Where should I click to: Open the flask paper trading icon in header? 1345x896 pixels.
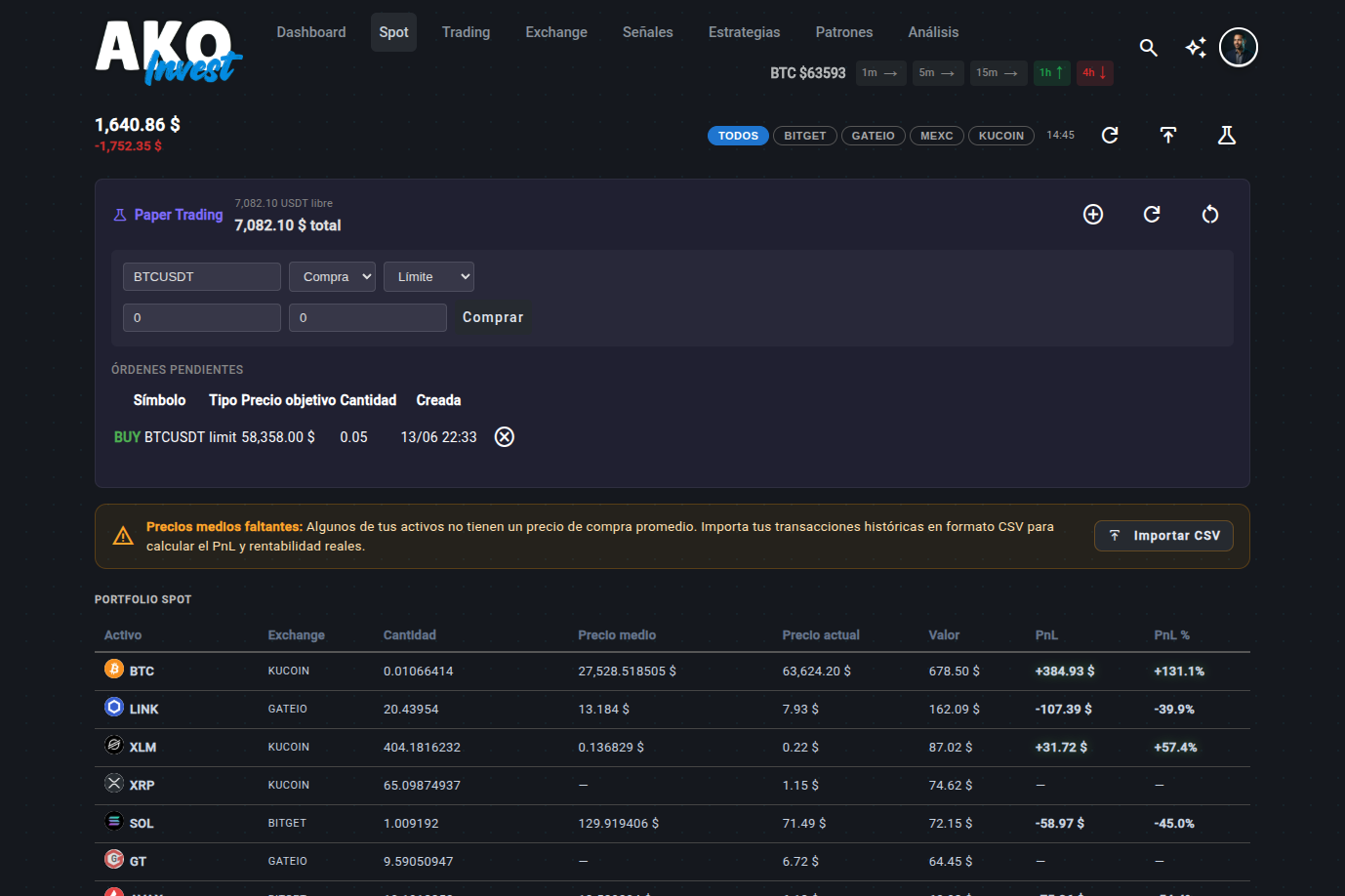pyautogui.click(x=1227, y=136)
